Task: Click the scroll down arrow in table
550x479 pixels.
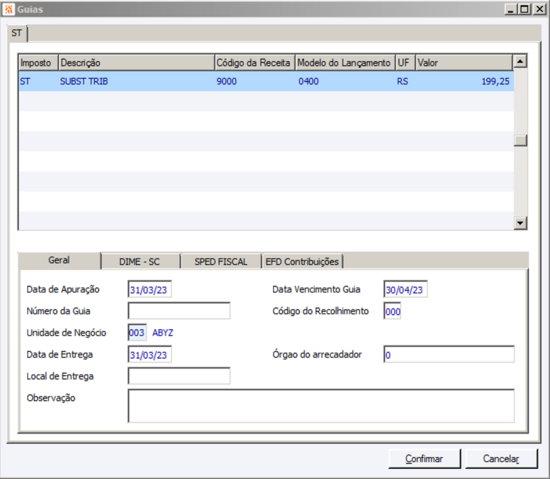Action: tap(520, 223)
